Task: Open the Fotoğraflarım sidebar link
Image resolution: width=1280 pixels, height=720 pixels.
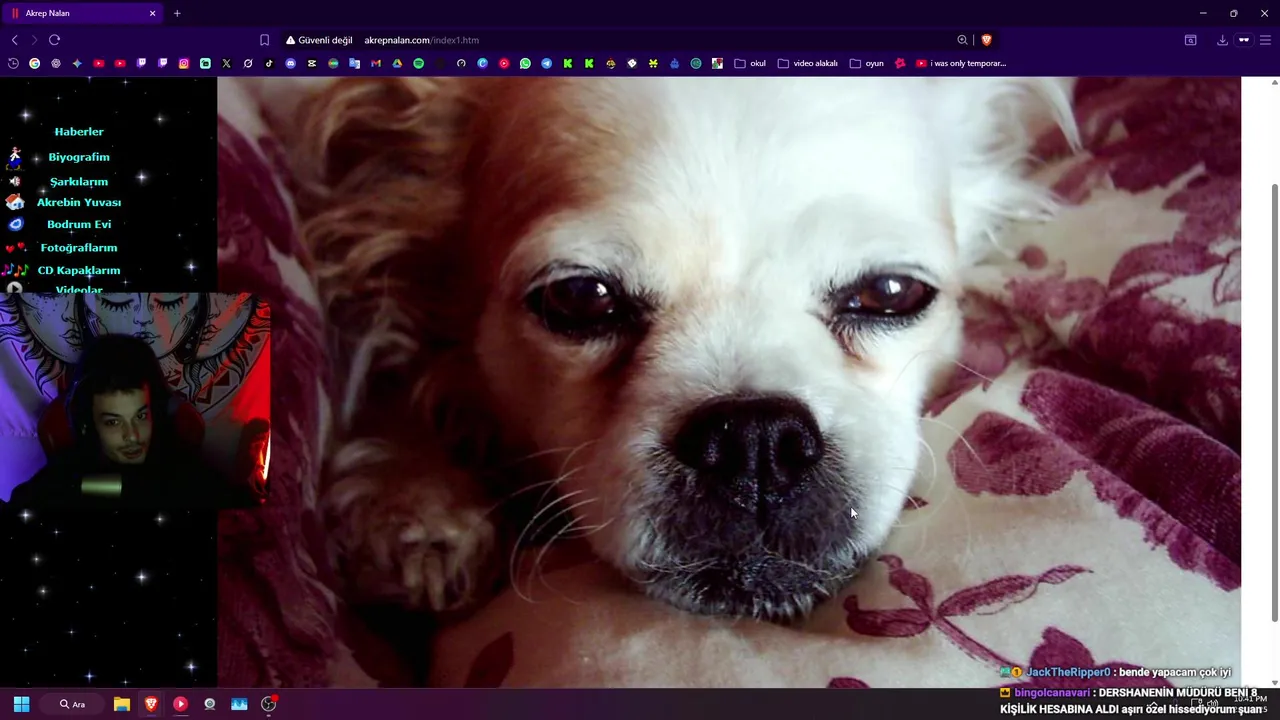Action: click(79, 247)
